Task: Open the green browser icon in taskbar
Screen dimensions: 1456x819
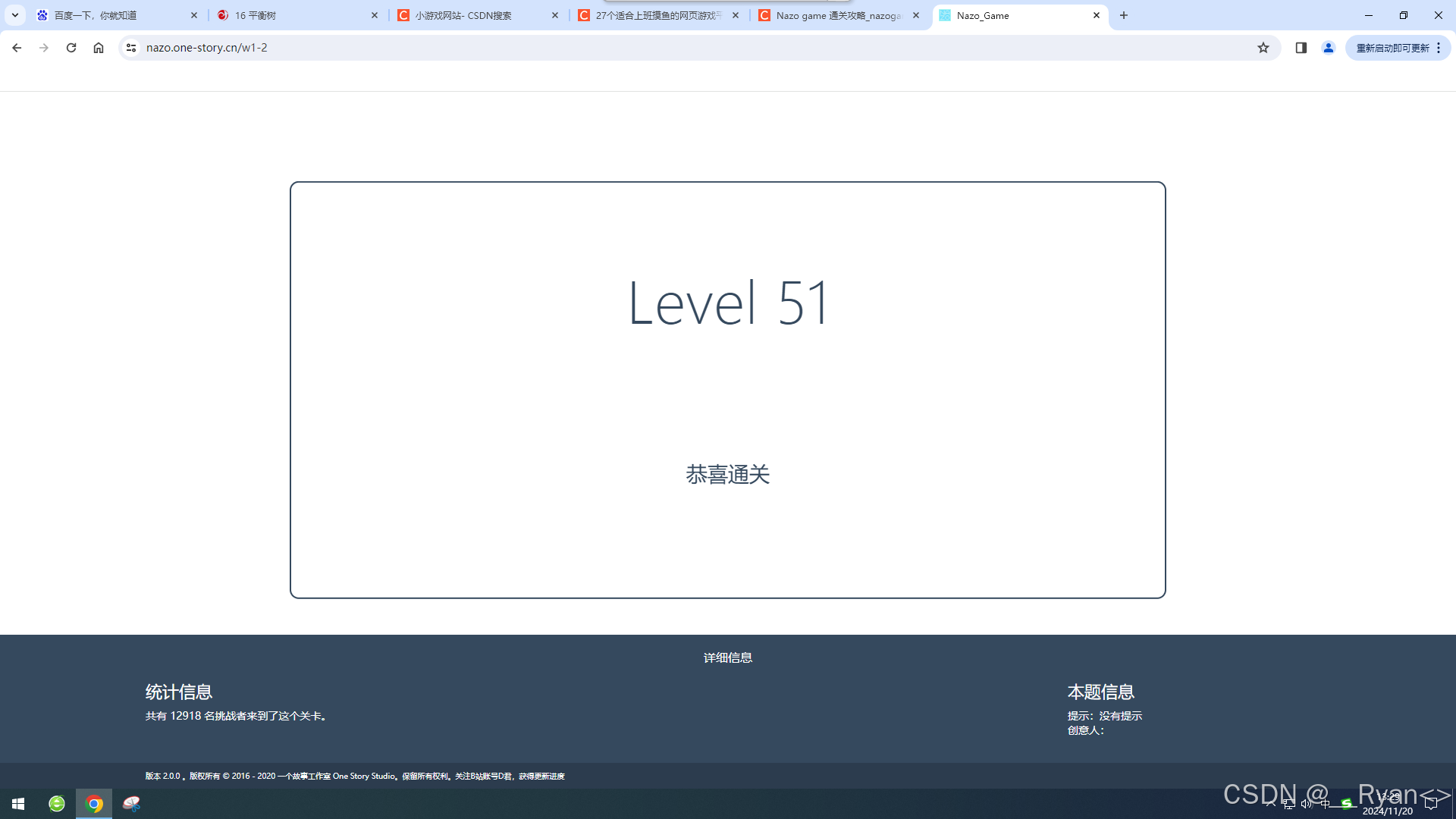Action: [57, 804]
